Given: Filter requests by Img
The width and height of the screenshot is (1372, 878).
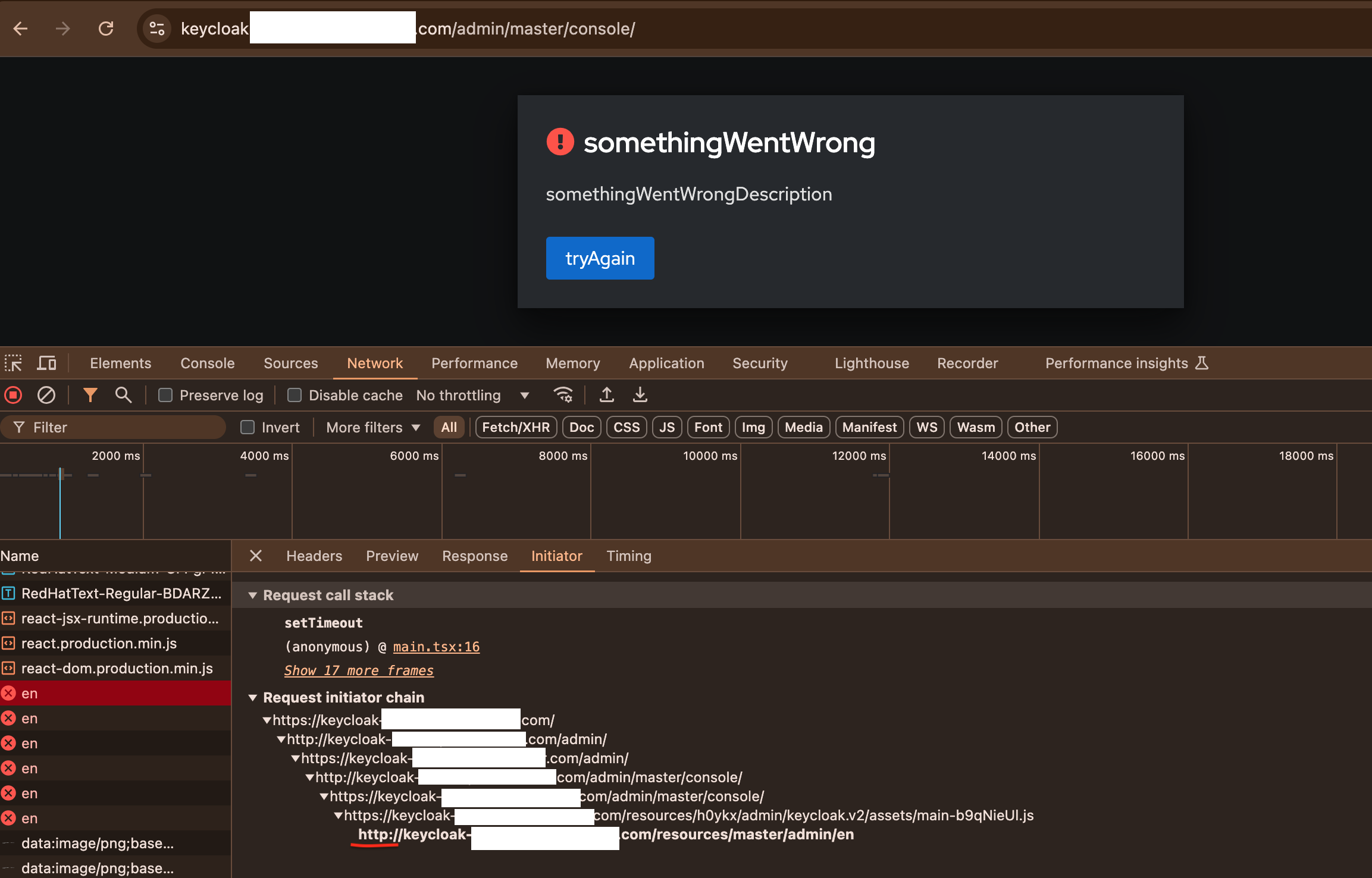Looking at the screenshot, I should 753,427.
